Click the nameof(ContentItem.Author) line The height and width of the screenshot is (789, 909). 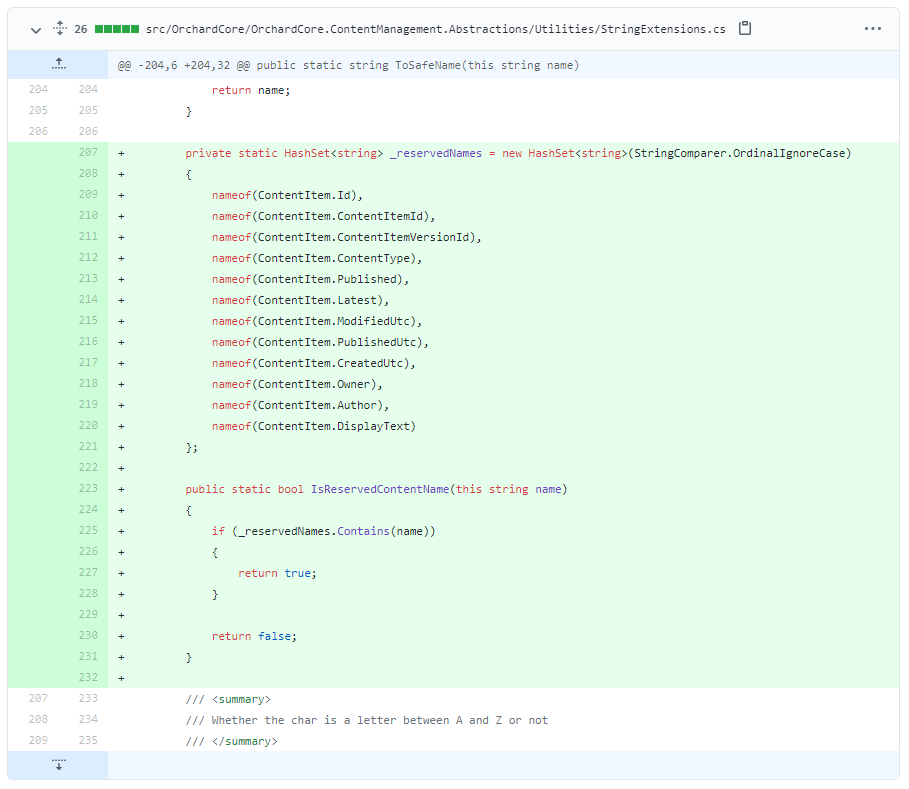(300, 405)
